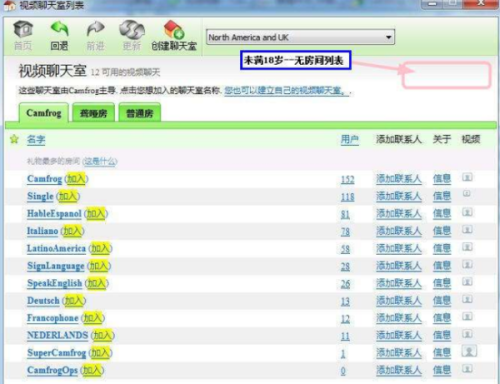The width and height of the screenshot is (500, 384).
Task: Click 添加联系人 in the Italiano row
Action: pyautogui.click(x=399, y=231)
